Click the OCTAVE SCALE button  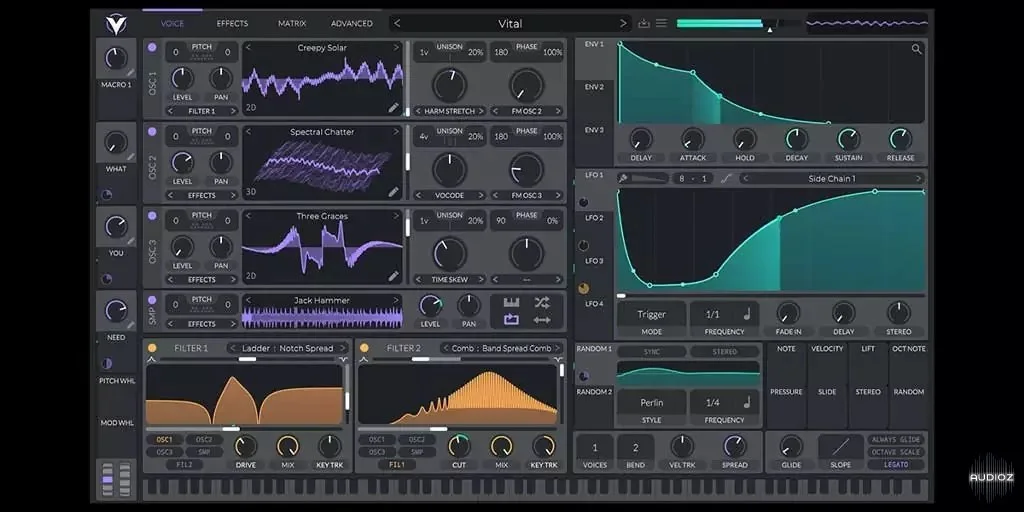(x=896, y=452)
